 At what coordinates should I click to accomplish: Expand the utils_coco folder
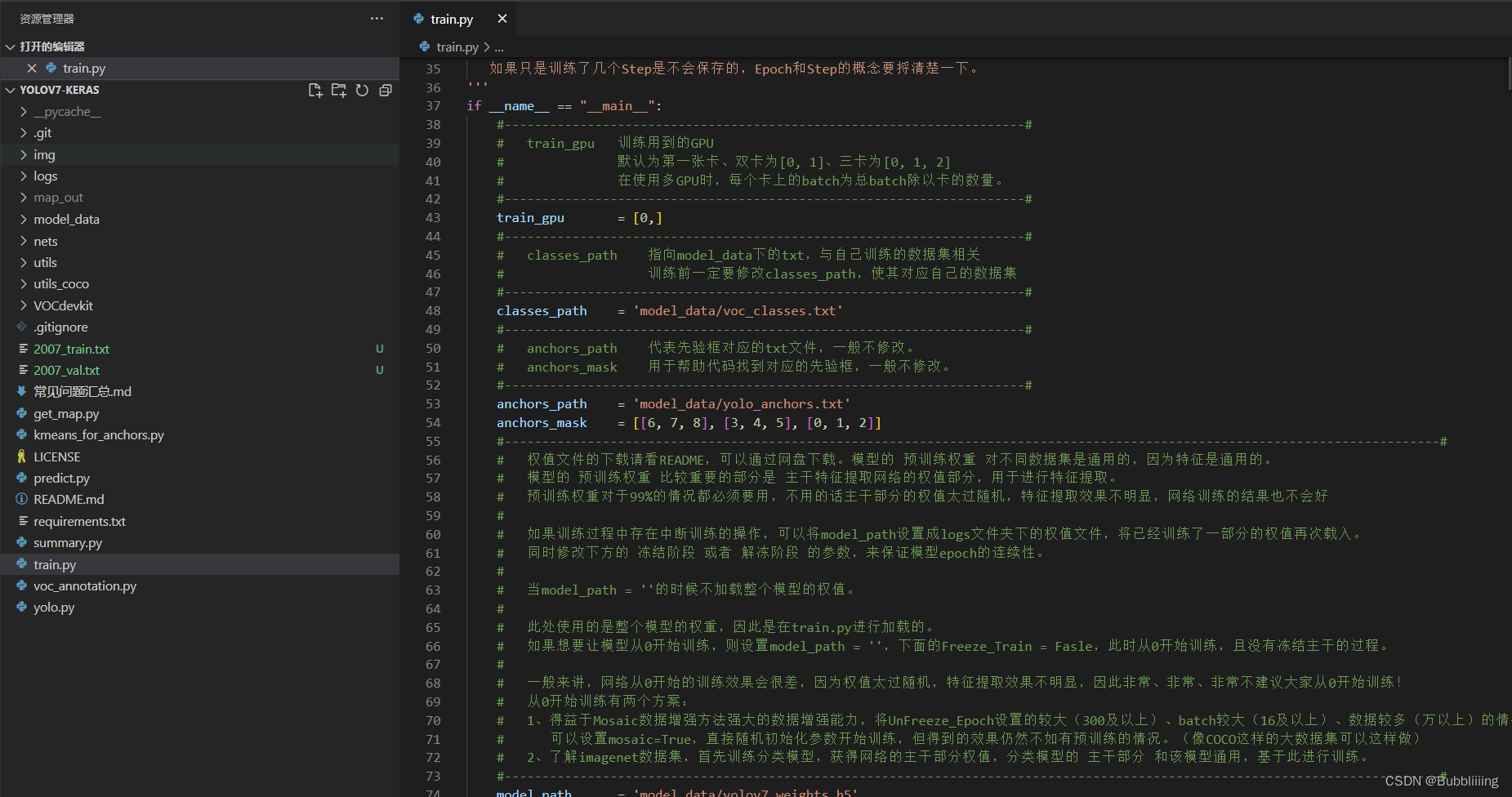tap(24, 284)
